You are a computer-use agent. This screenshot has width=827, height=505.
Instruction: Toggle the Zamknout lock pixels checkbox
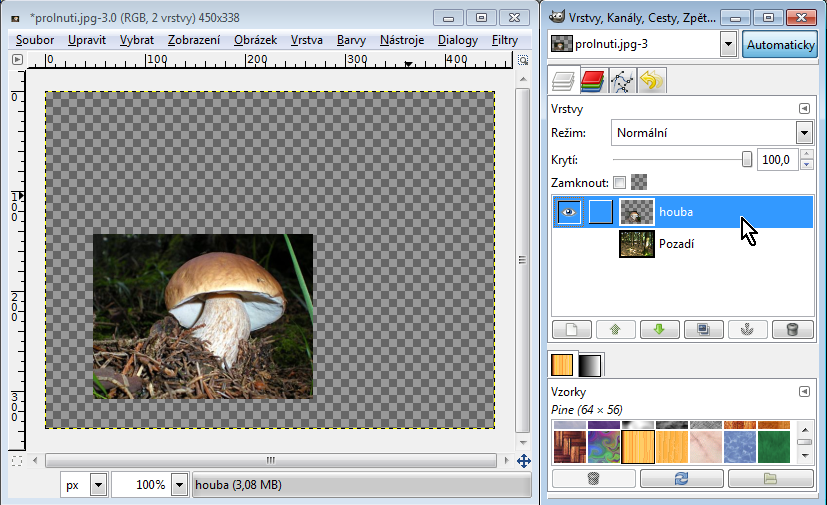[620, 183]
